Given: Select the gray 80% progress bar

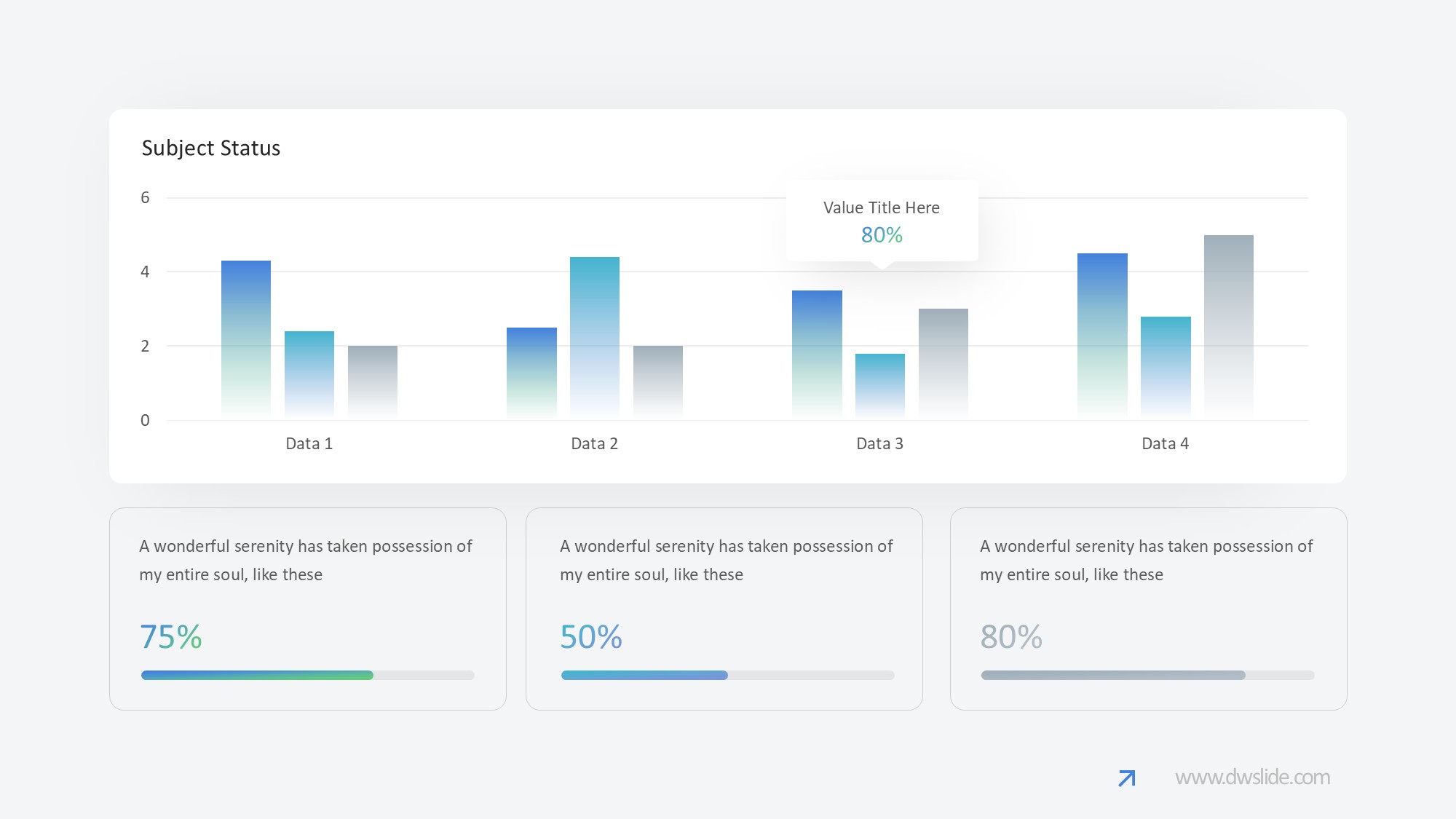Looking at the screenshot, I should [1112, 676].
